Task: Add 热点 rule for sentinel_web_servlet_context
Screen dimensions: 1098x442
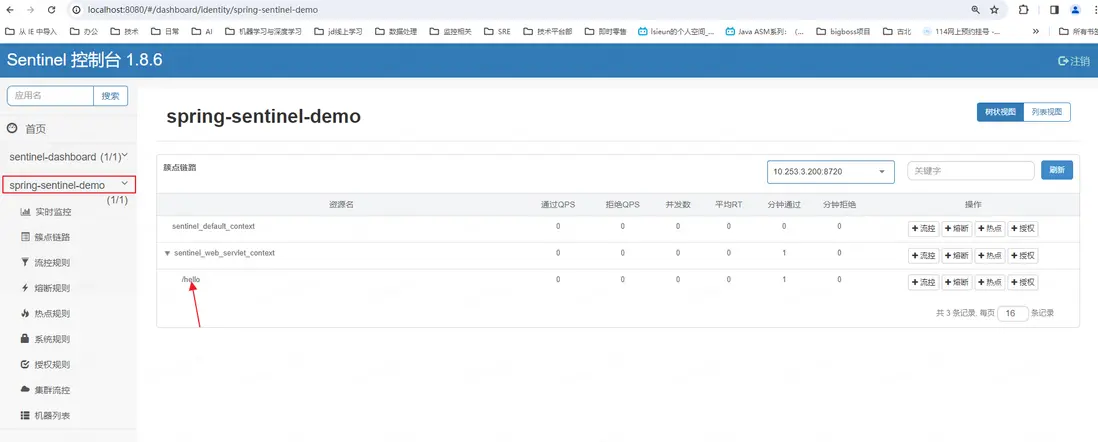Action: pos(990,256)
